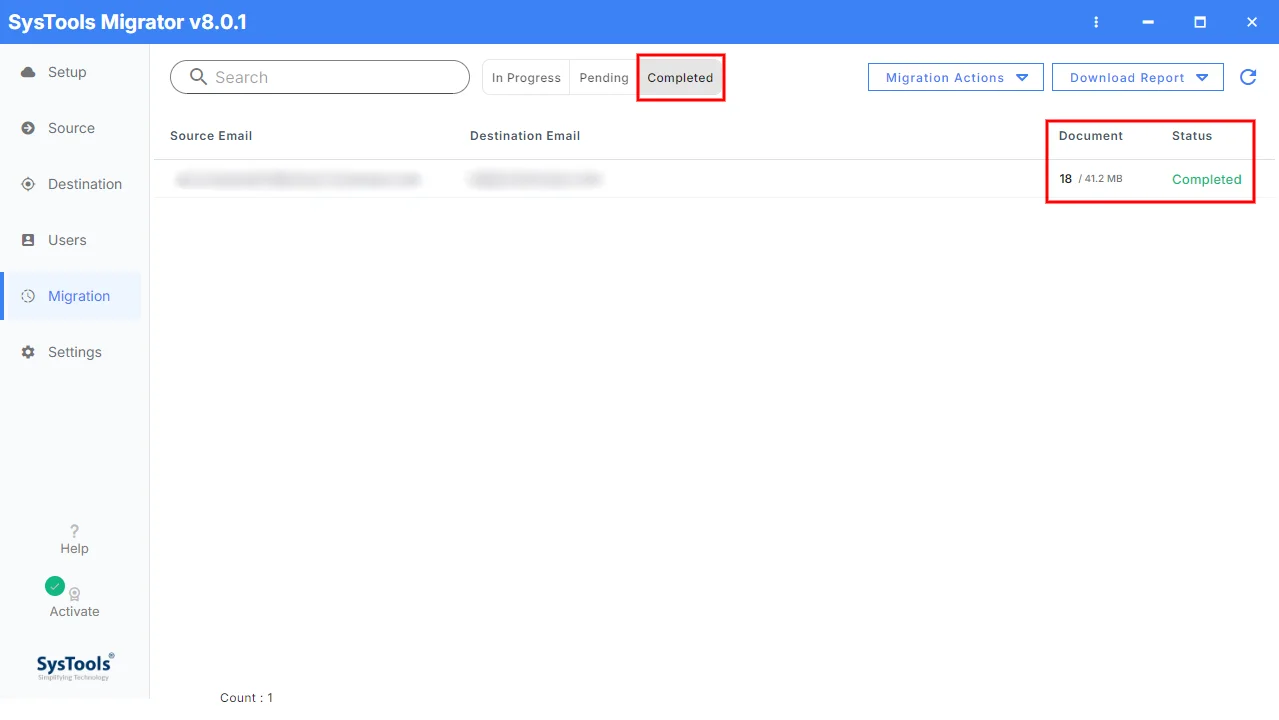Viewport: 1279px width, 720px height.
Task: Click the refresh icon beside Download Report
Action: pyautogui.click(x=1248, y=77)
